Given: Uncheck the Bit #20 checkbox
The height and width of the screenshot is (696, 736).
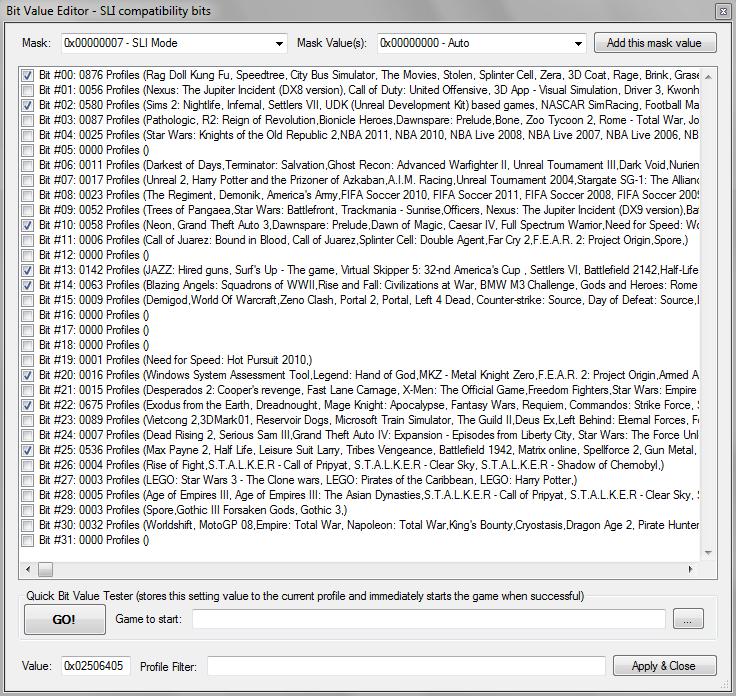Looking at the screenshot, I should pos(28,375).
